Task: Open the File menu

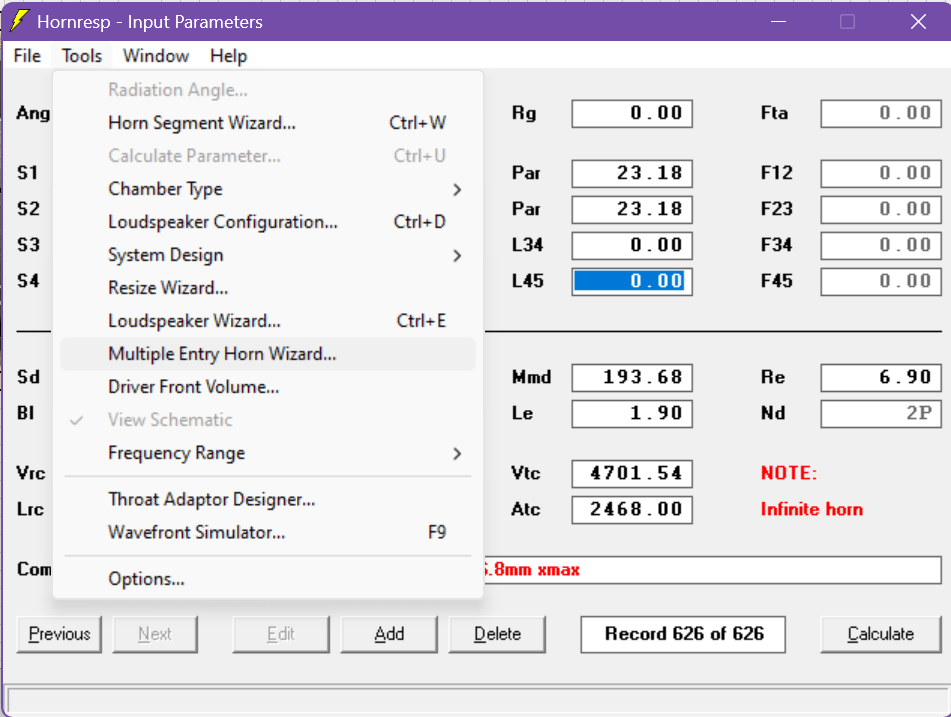Action: click(27, 56)
